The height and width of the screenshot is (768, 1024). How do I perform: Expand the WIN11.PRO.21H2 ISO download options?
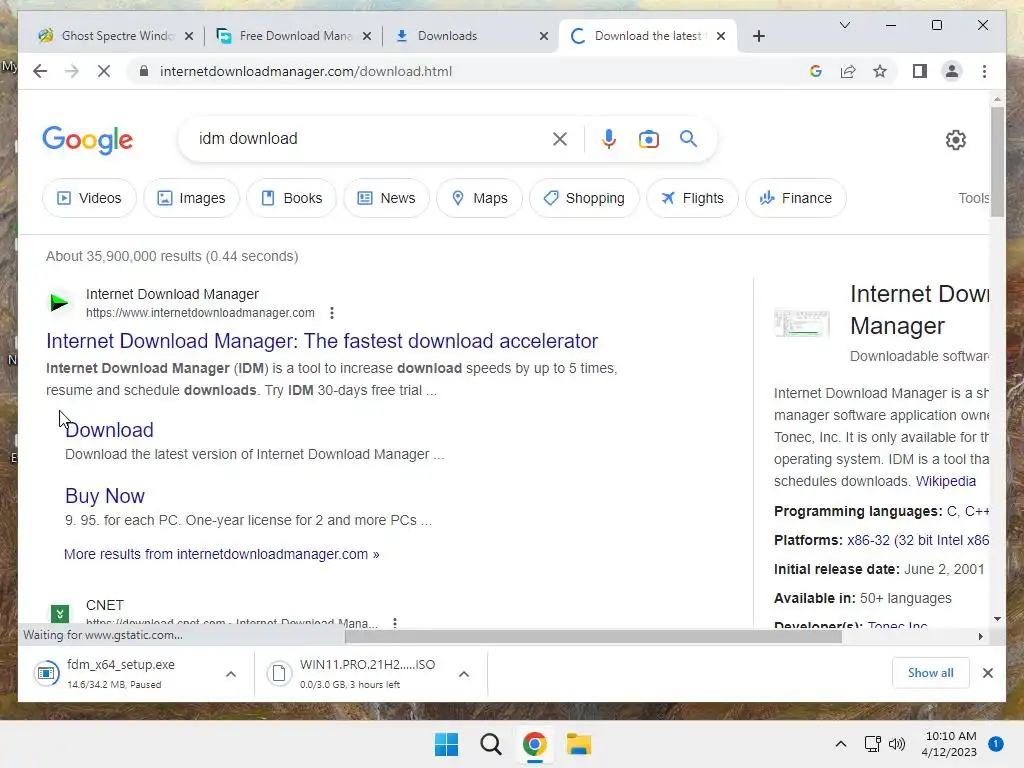click(464, 674)
